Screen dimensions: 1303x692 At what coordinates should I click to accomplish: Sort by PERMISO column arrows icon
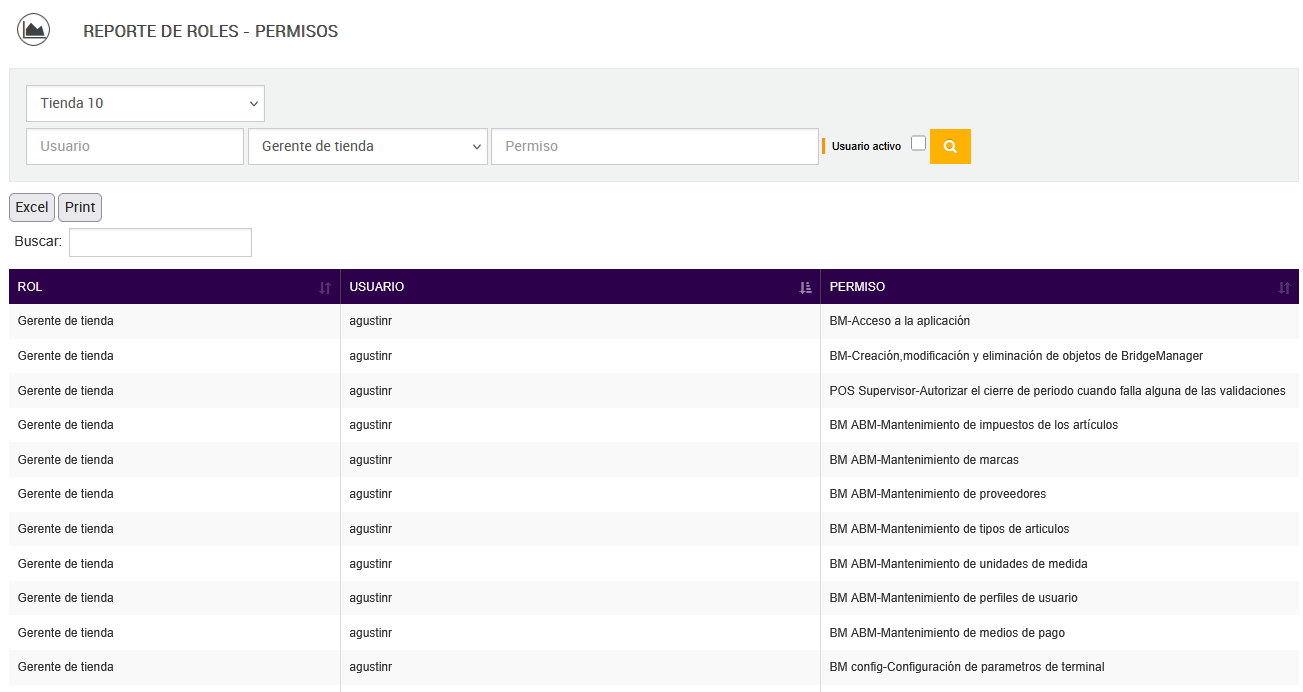pyautogui.click(x=1285, y=288)
